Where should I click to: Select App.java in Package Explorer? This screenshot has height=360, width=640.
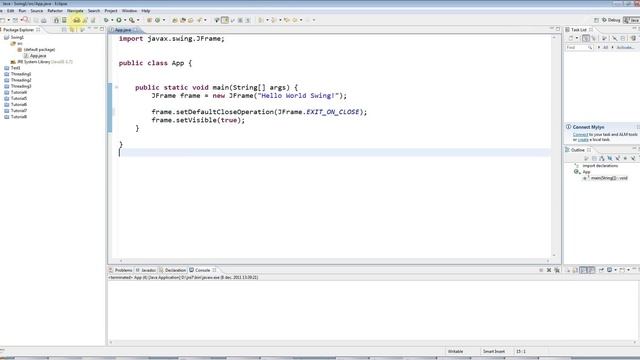pos(35,56)
